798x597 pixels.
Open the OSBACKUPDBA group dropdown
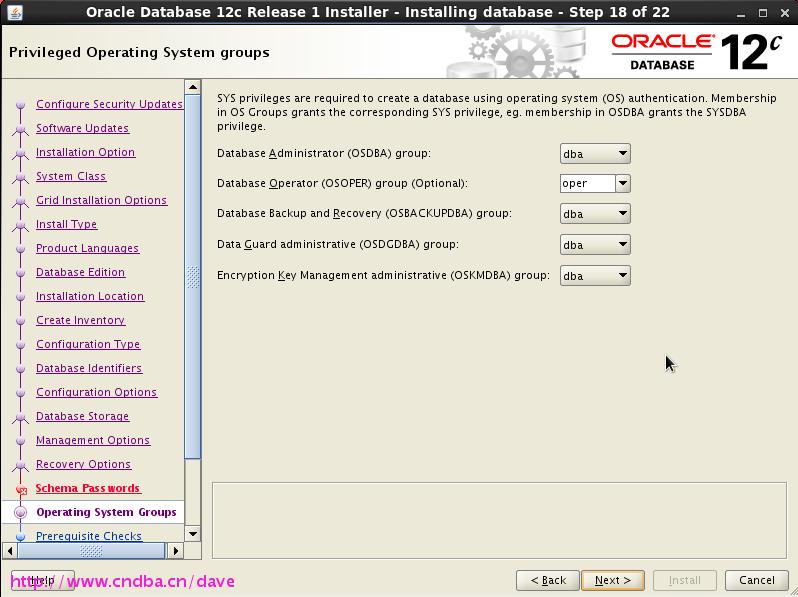tap(595, 214)
